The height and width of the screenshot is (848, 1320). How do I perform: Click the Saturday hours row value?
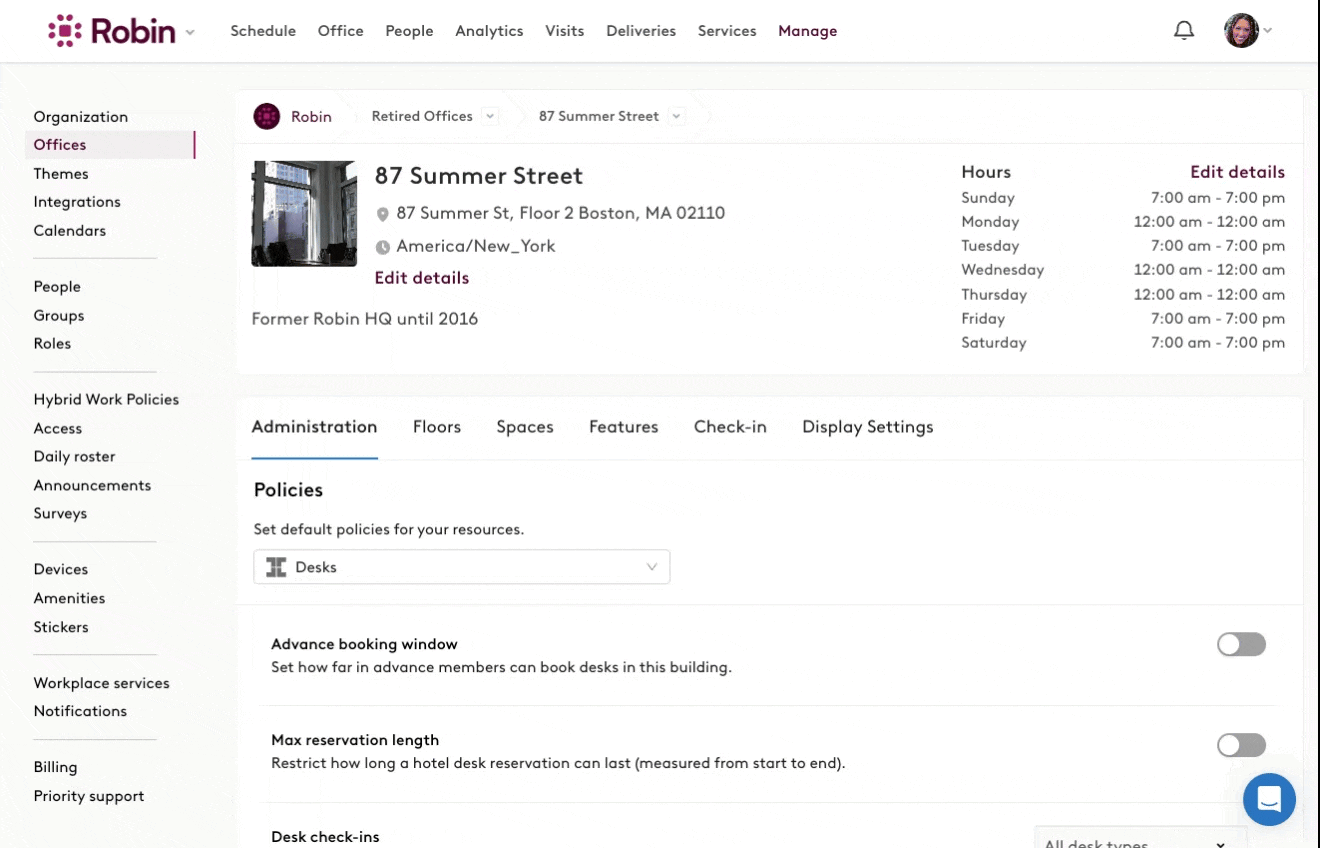click(1218, 343)
